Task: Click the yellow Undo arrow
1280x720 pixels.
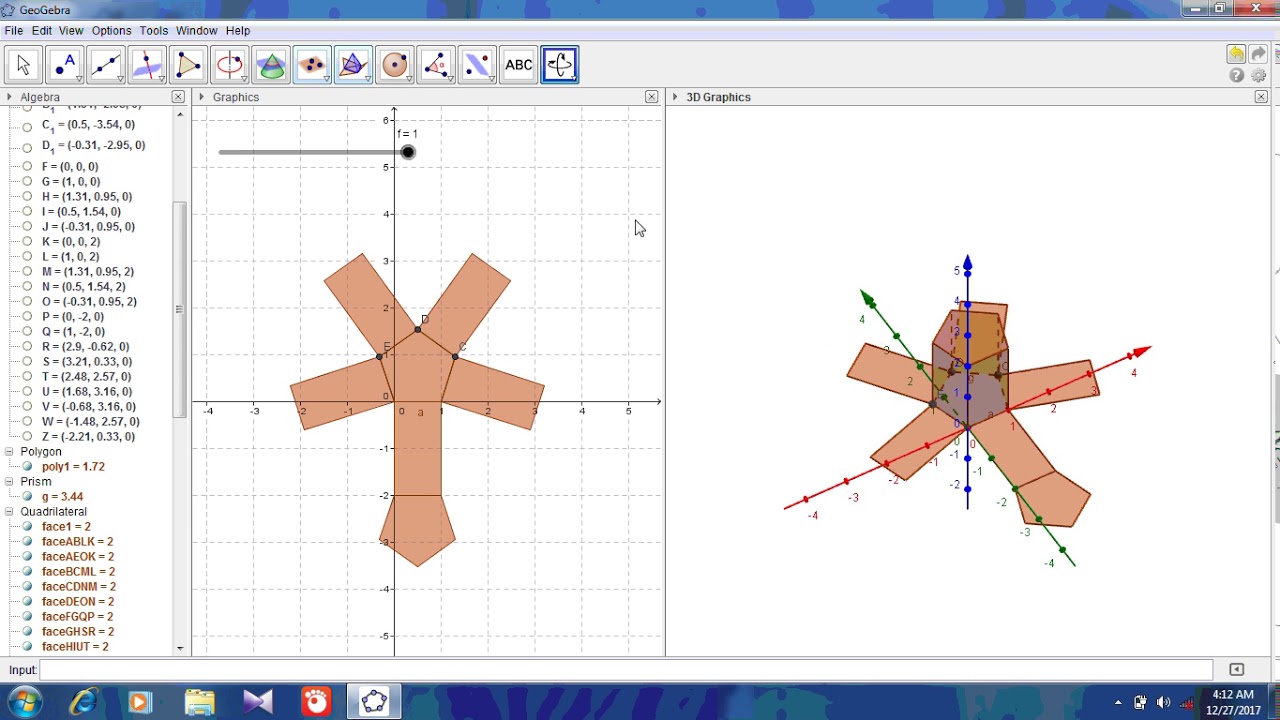Action: 1236,55
